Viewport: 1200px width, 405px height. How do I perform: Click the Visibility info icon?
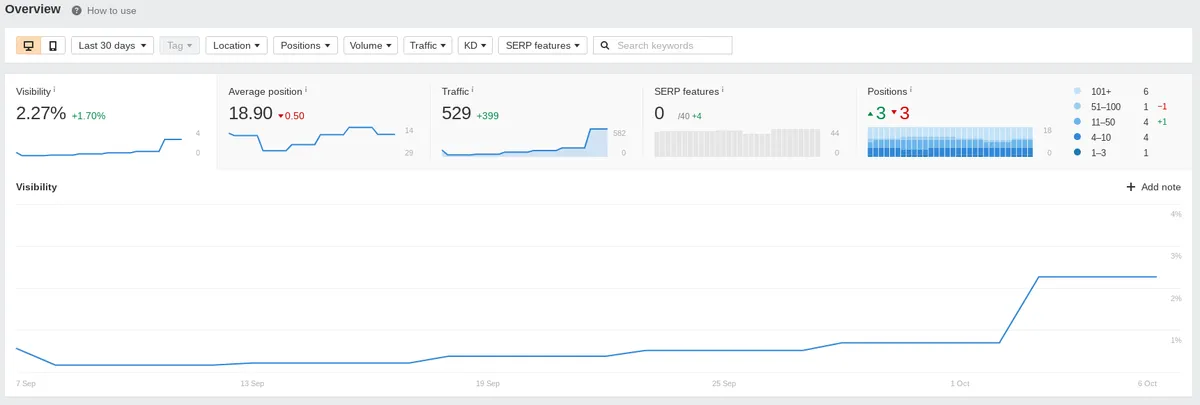click(54, 89)
